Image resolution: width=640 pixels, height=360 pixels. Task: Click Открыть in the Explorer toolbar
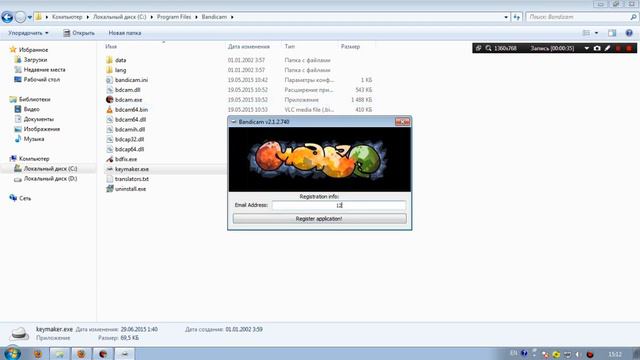79,33
